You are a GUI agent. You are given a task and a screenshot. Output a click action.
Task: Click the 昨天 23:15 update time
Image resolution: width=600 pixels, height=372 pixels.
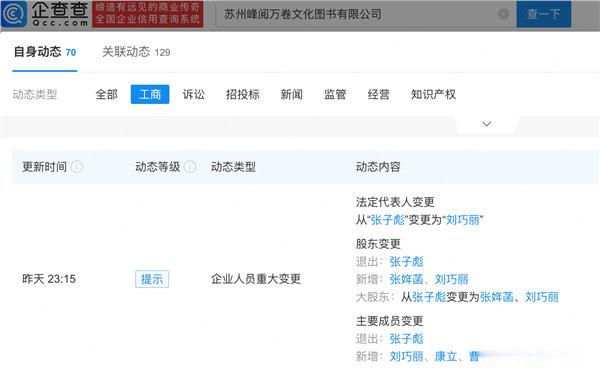(49, 279)
